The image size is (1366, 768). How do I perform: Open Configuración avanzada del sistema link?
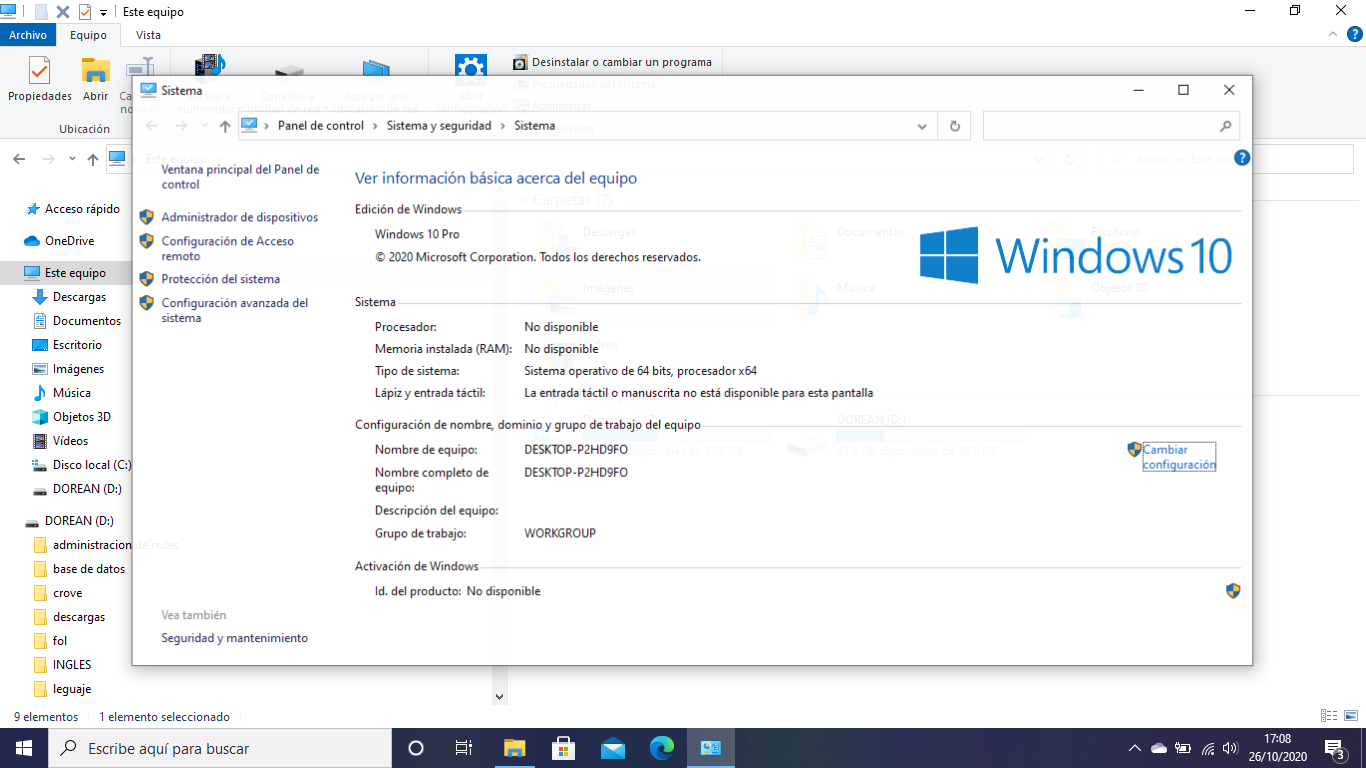(x=235, y=310)
